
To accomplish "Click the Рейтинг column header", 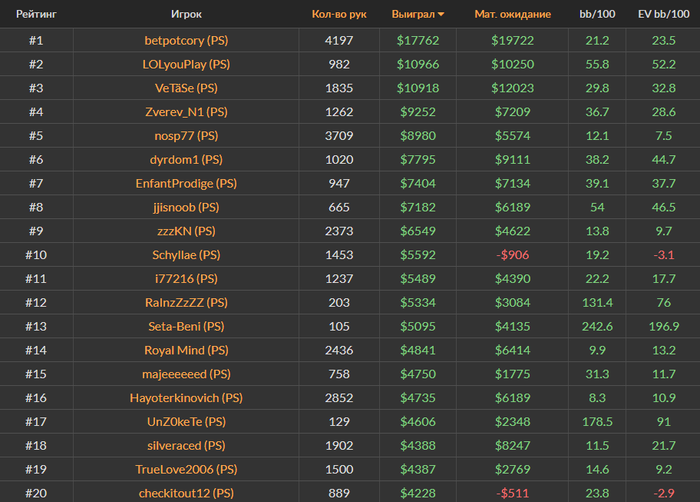I will pyautogui.click(x=35, y=15).
